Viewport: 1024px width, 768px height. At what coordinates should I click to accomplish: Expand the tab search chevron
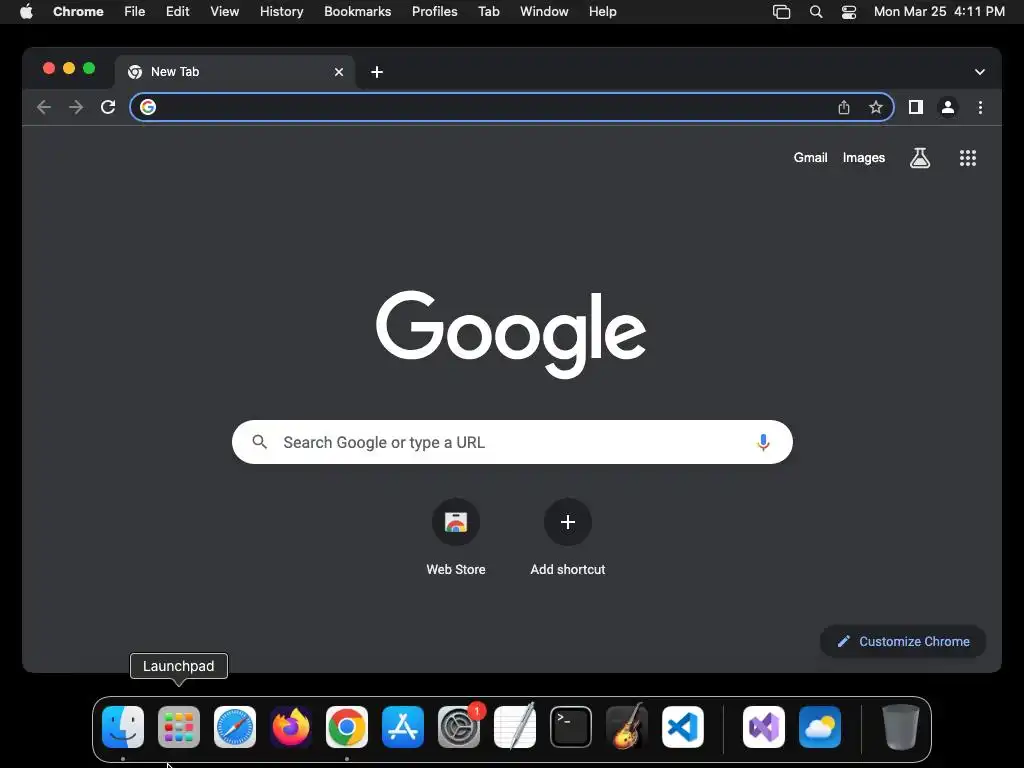979,72
